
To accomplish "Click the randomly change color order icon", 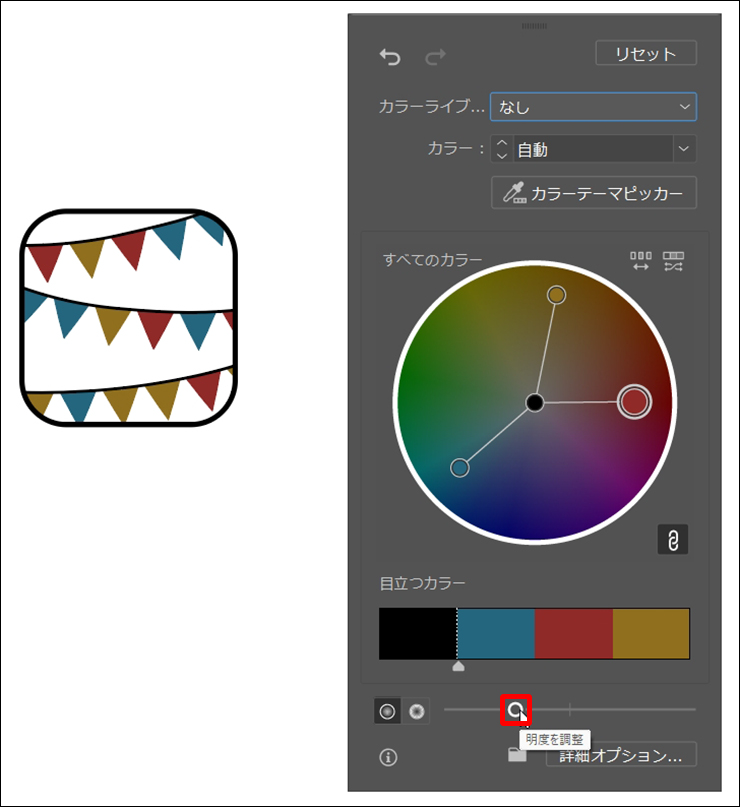I will pos(640,262).
